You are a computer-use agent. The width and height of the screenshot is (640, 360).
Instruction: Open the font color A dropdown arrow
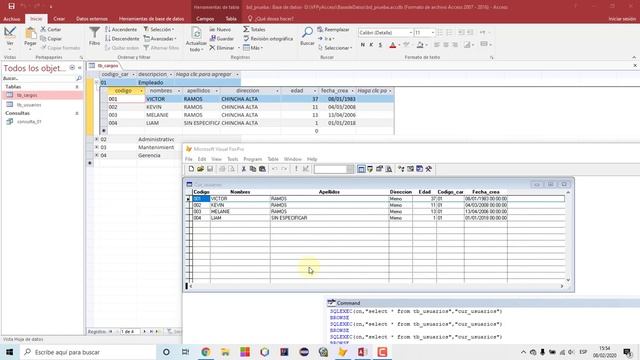(x=399, y=45)
